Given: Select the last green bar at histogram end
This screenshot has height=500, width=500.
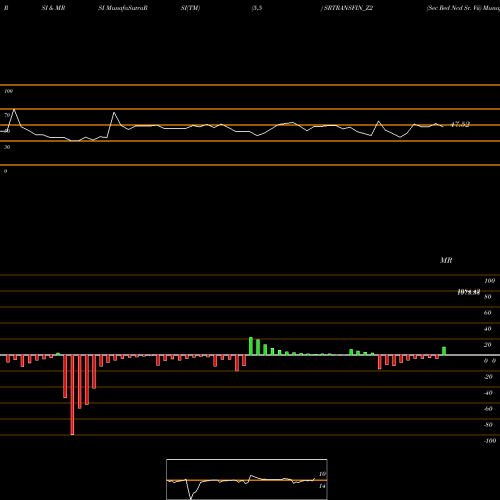Looking at the screenshot, I should click(444, 351).
